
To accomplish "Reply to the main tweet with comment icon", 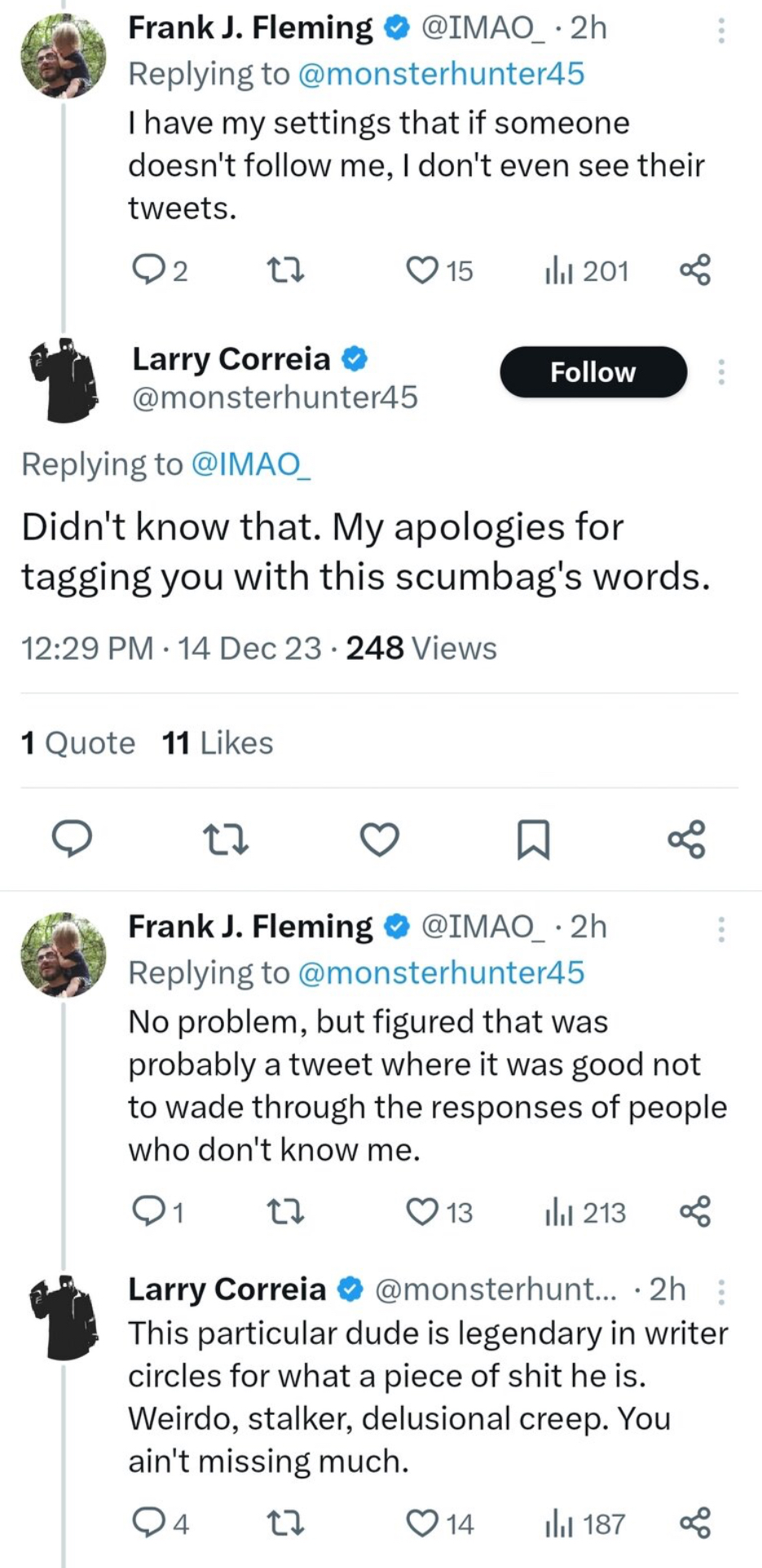I will [72, 839].
